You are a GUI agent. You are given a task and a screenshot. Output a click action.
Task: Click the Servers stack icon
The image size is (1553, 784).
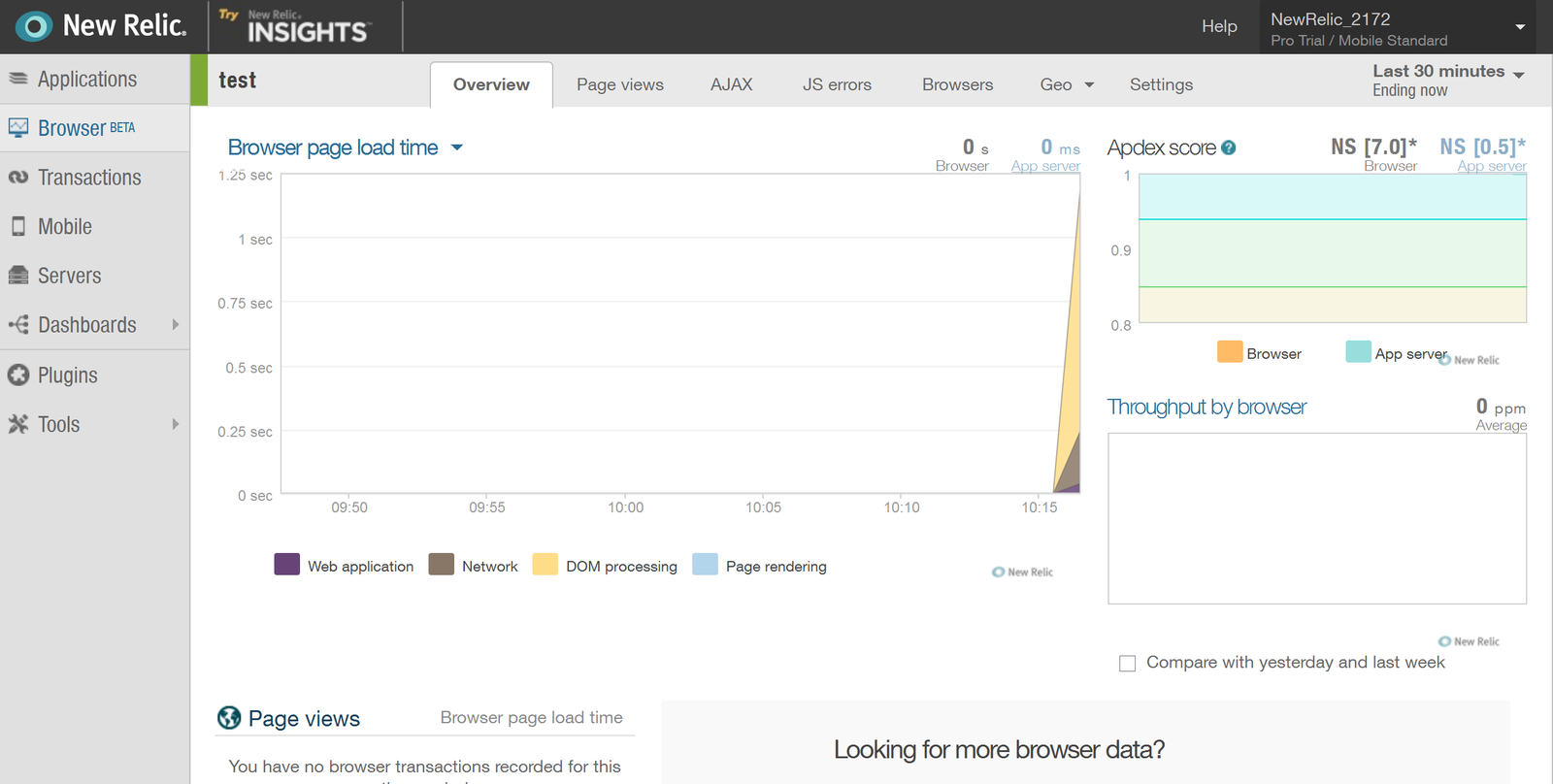[x=18, y=276]
